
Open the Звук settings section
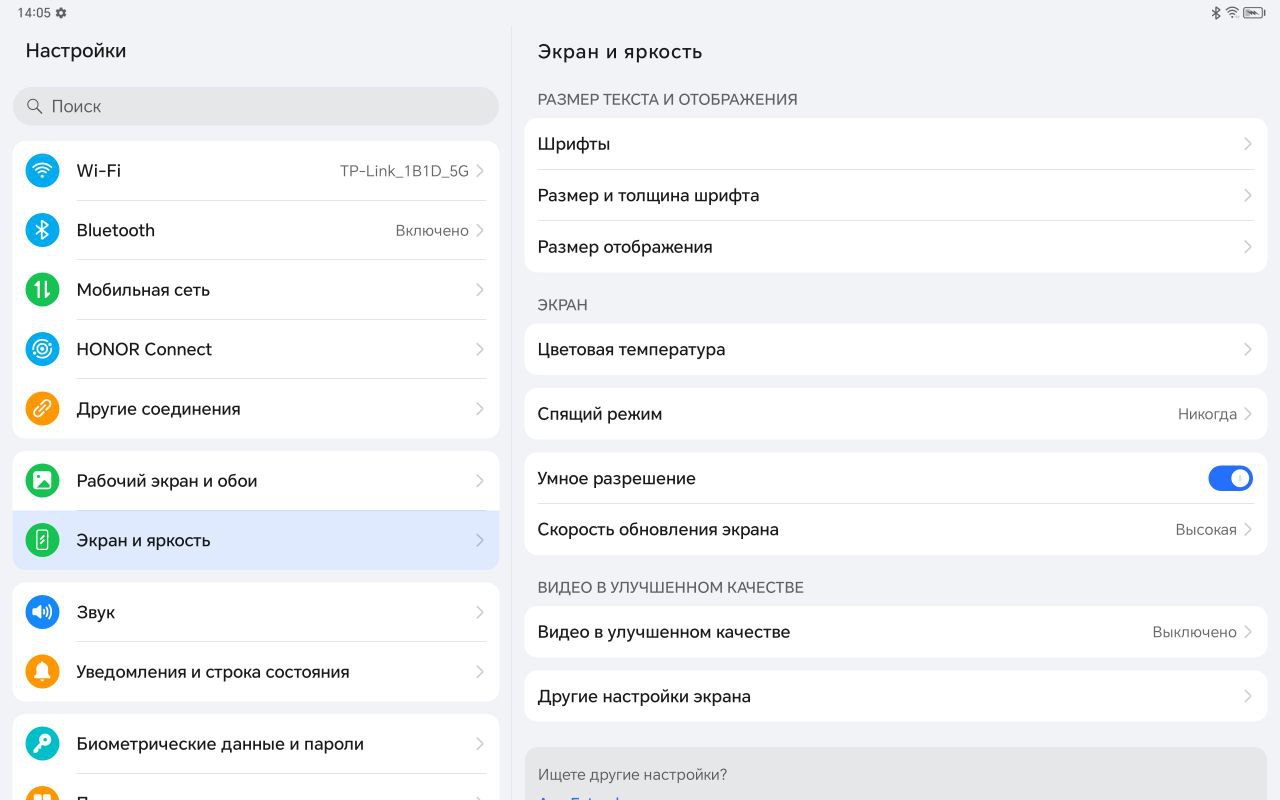pyautogui.click(x=256, y=612)
